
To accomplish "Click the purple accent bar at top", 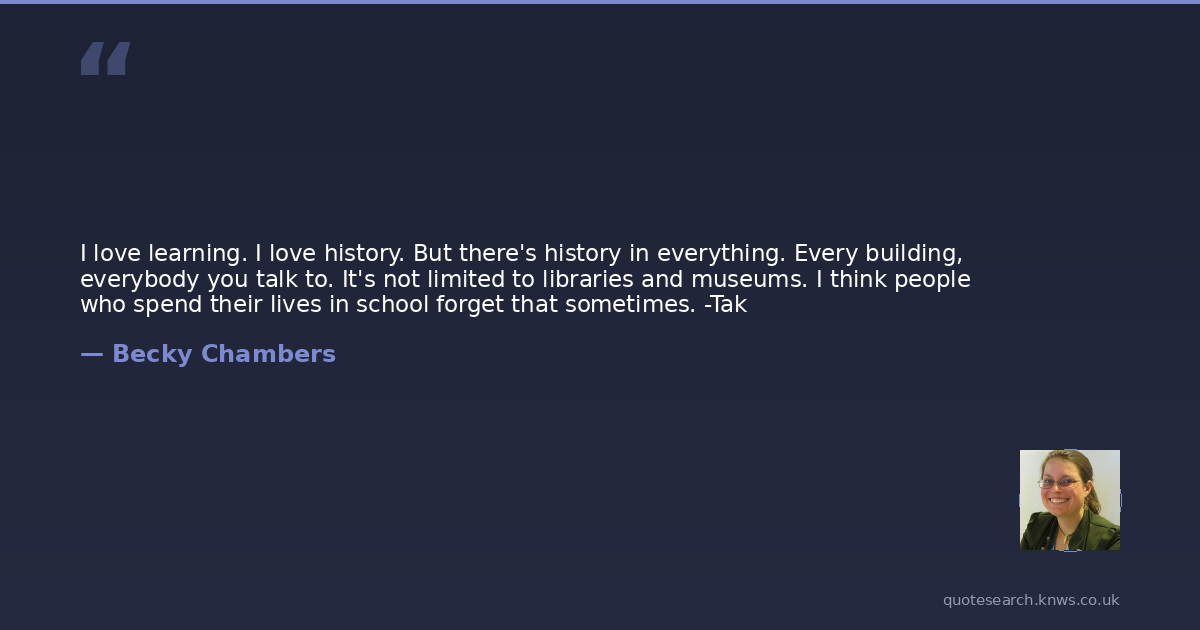I will coord(600,2).
